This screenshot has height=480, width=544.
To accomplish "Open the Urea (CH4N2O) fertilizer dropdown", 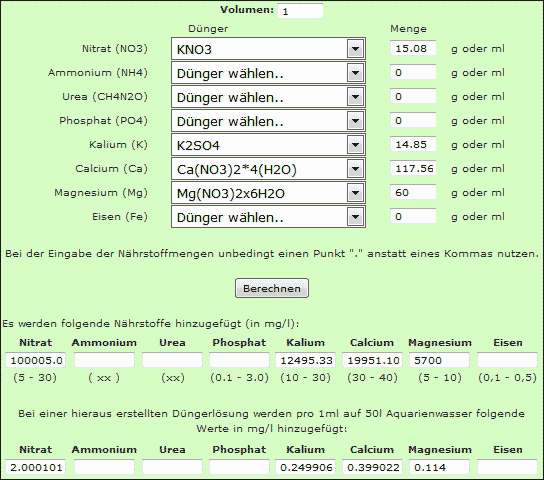I will tap(268, 97).
